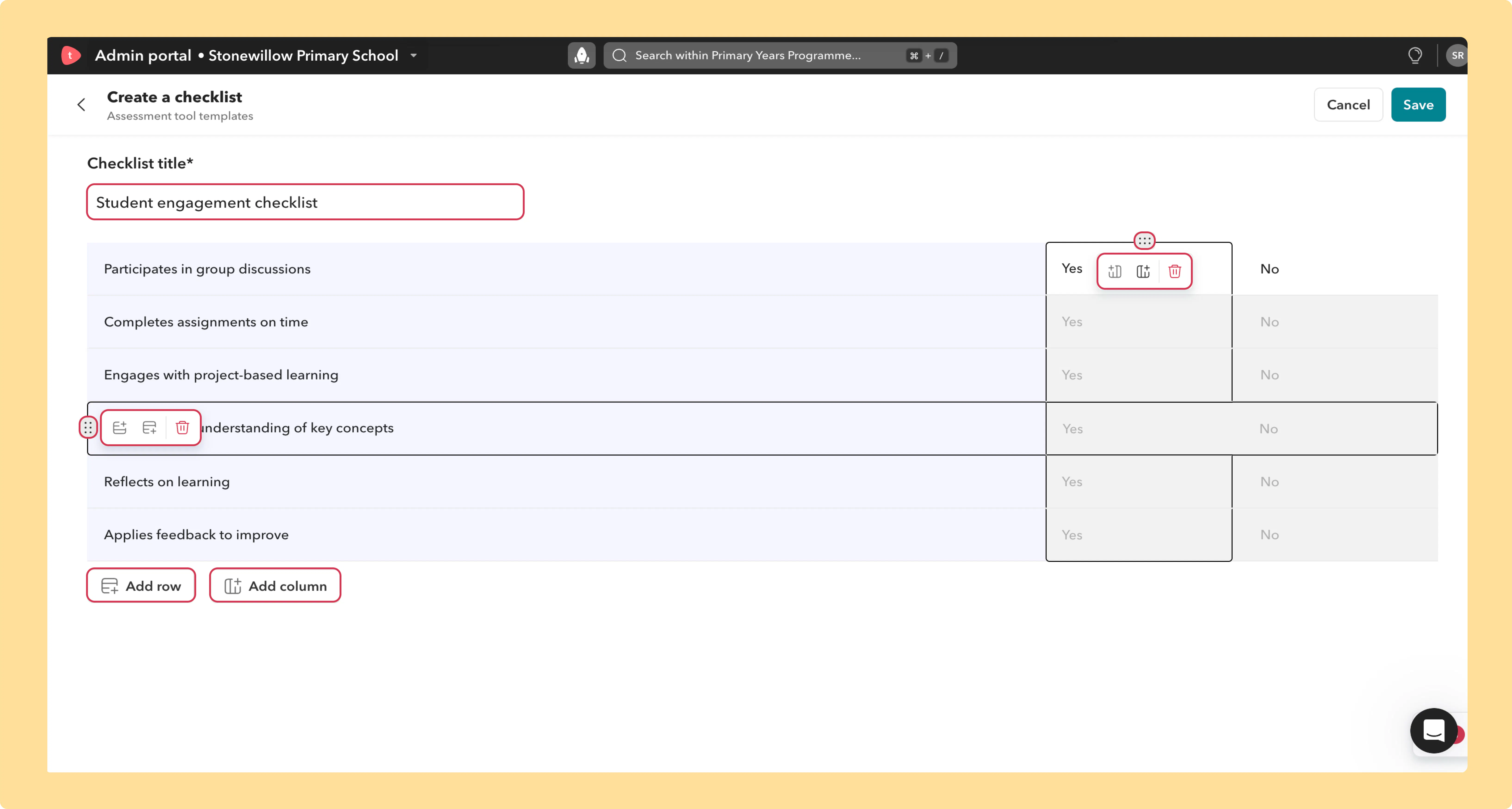The width and height of the screenshot is (1512, 809).
Task: Add a new column
Action: pos(275,585)
